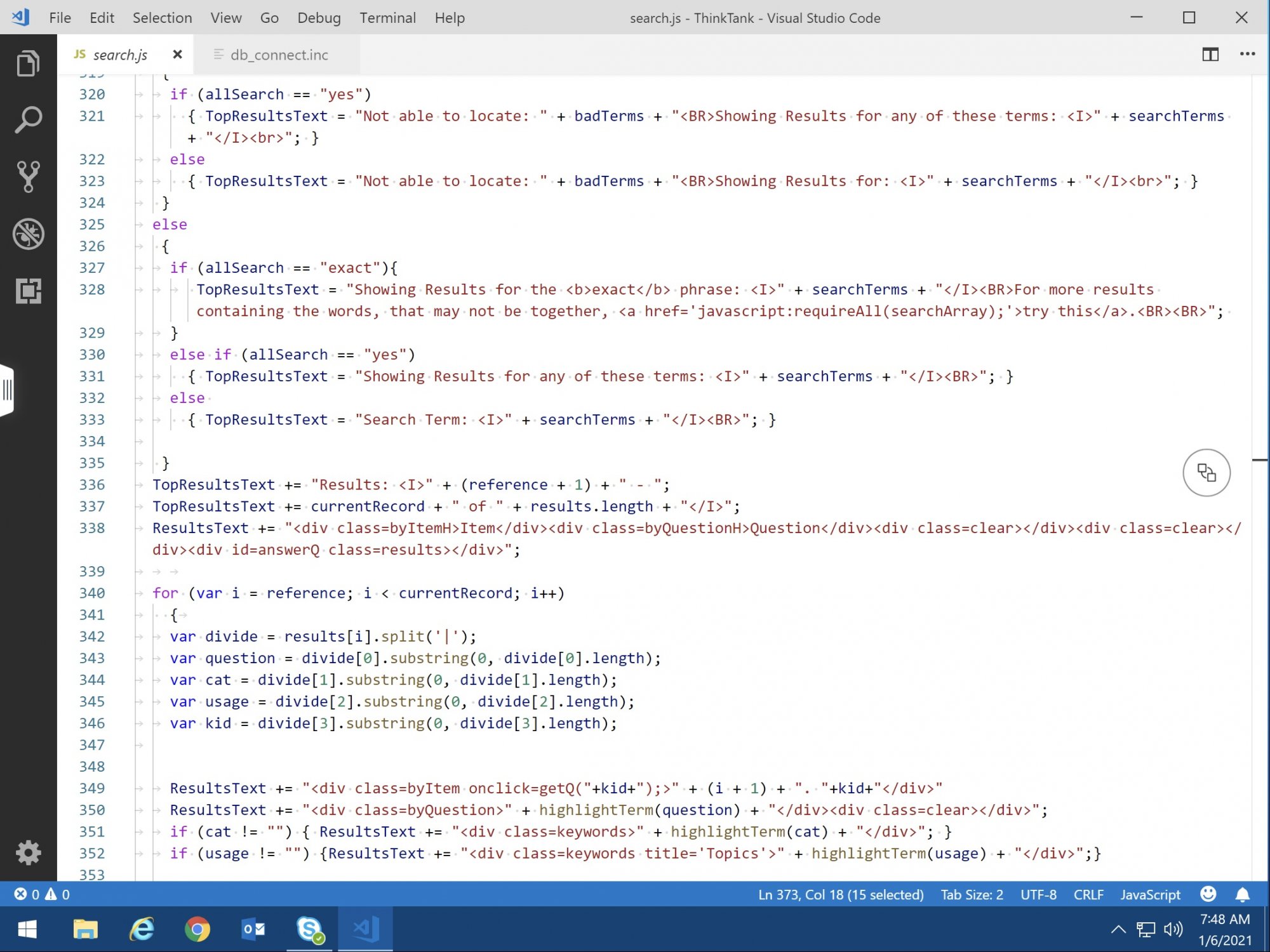Screen dimensions: 1270x952
Task: Open the Extensions view
Action: (28, 291)
